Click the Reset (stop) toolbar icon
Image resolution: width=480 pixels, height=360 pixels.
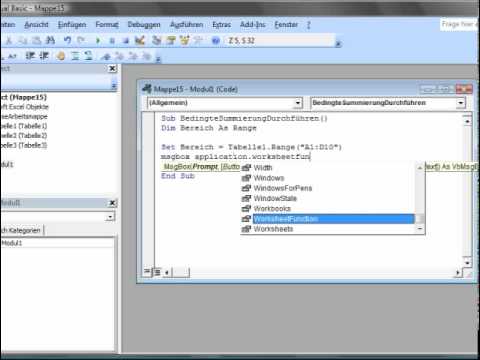[126, 41]
